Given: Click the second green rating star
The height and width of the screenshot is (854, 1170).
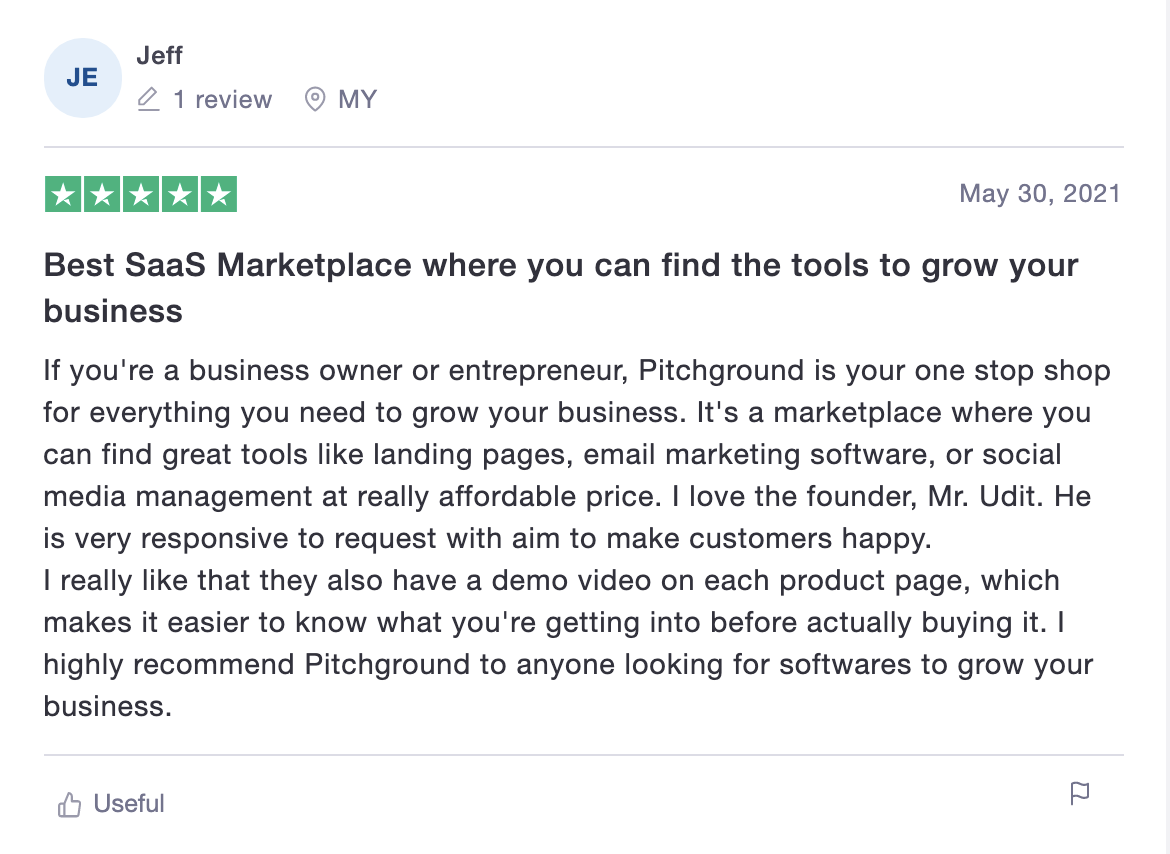Looking at the screenshot, I should (x=102, y=194).
